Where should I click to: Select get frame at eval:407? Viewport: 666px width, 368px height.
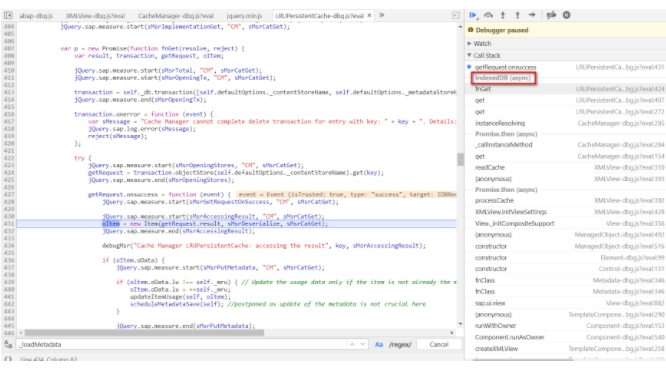pos(565,100)
